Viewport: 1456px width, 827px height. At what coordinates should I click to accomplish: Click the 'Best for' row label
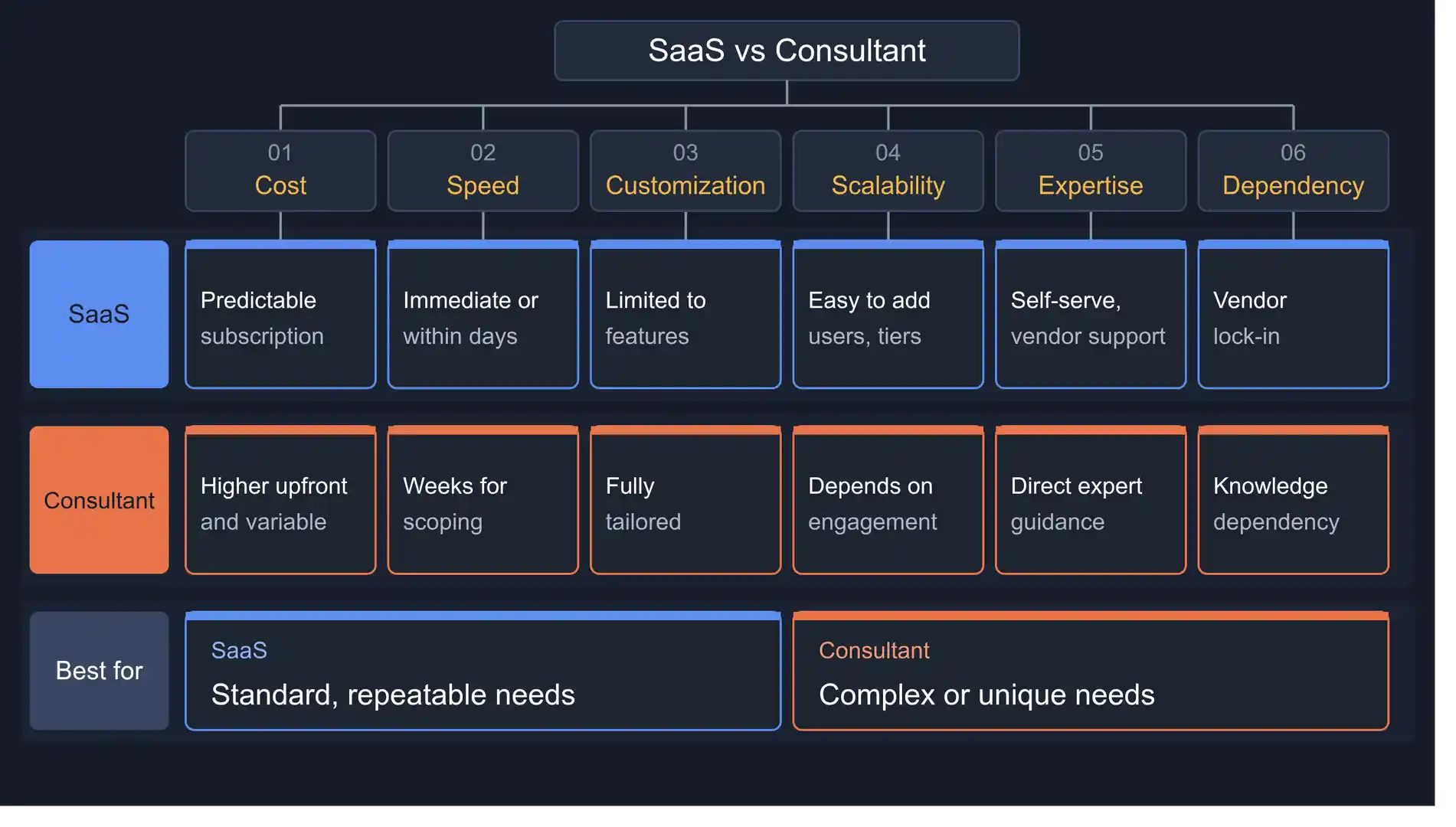[x=99, y=671]
